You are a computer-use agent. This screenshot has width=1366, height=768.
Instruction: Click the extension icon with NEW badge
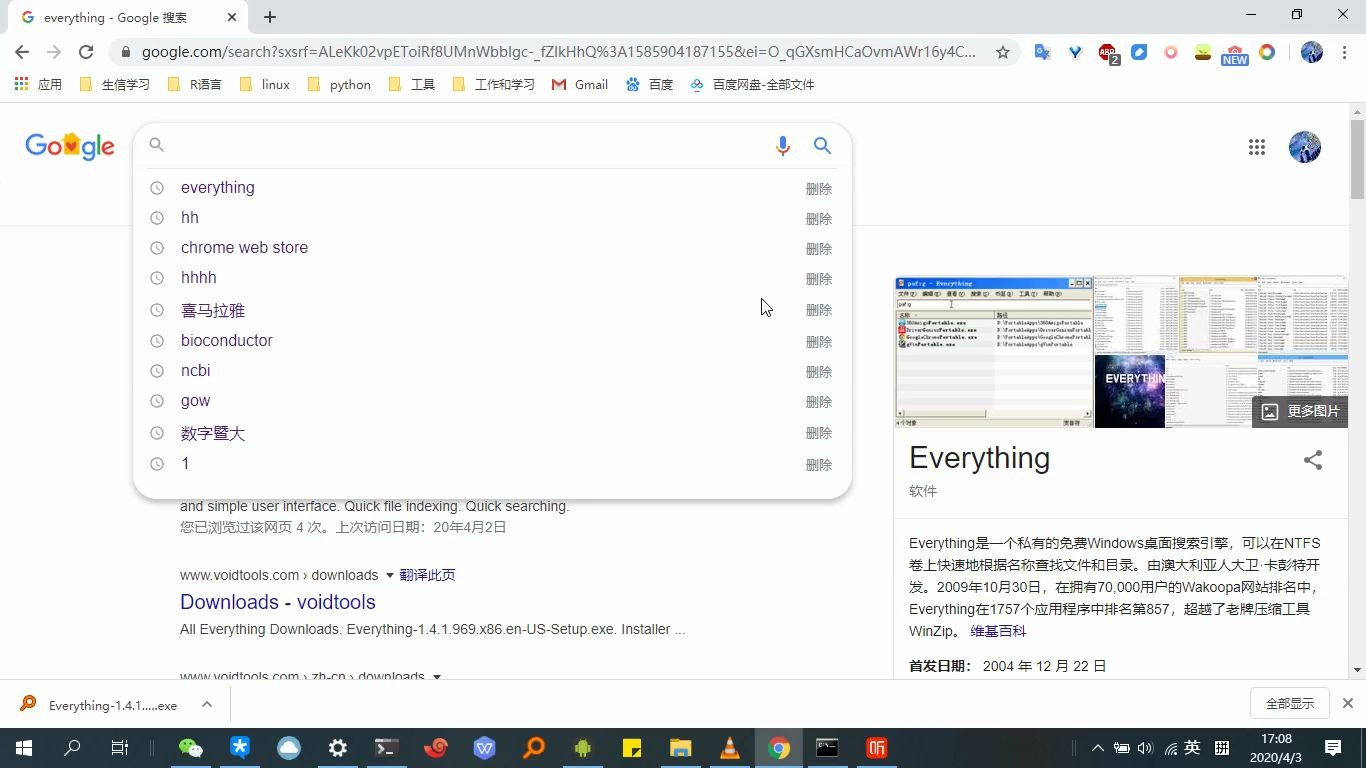(1235, 53)
